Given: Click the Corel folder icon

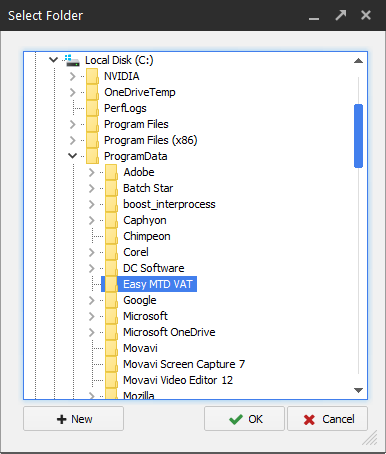Looking at the screenshot, I should (111, 252).
